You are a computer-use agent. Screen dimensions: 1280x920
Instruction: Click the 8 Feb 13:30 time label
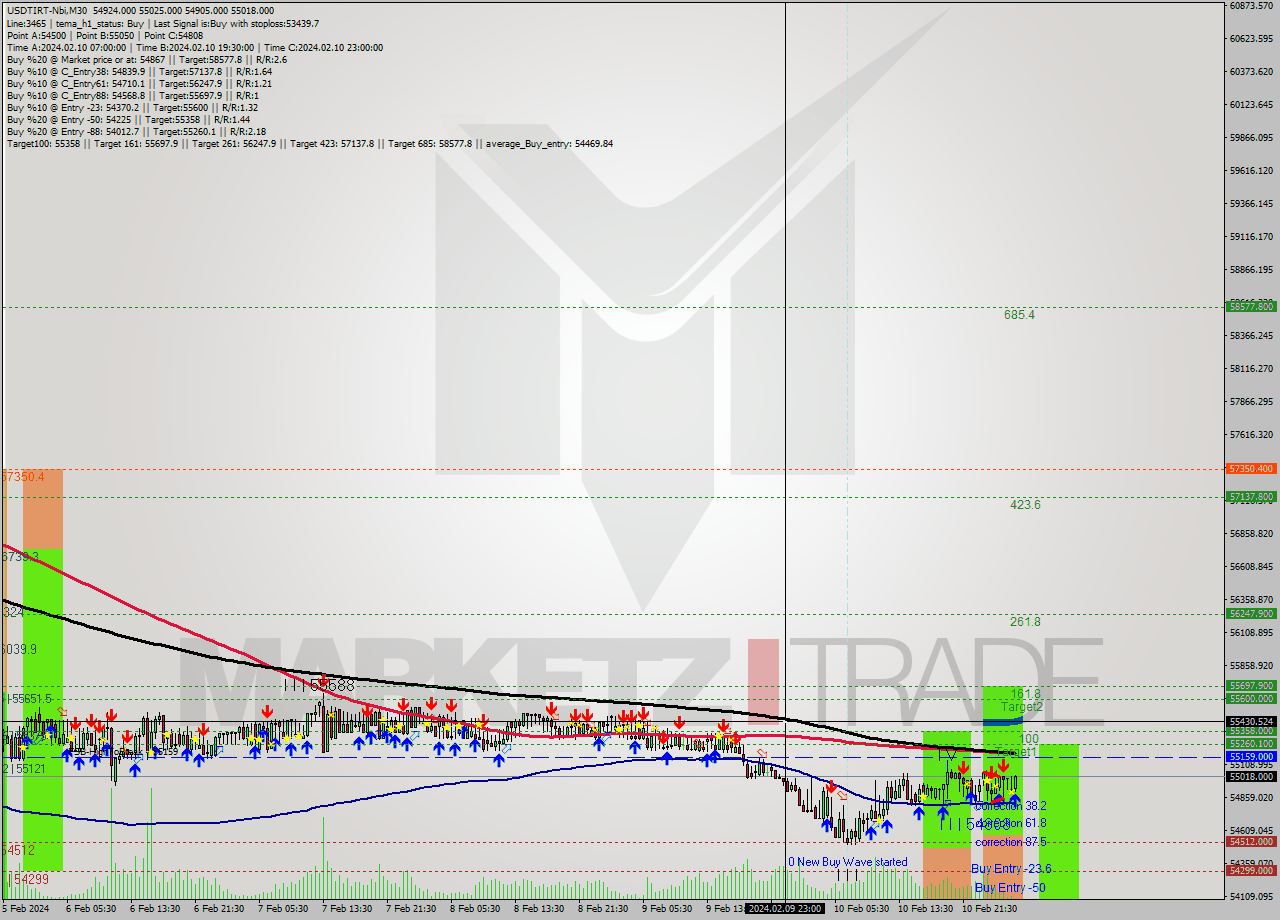pos(539,909)
